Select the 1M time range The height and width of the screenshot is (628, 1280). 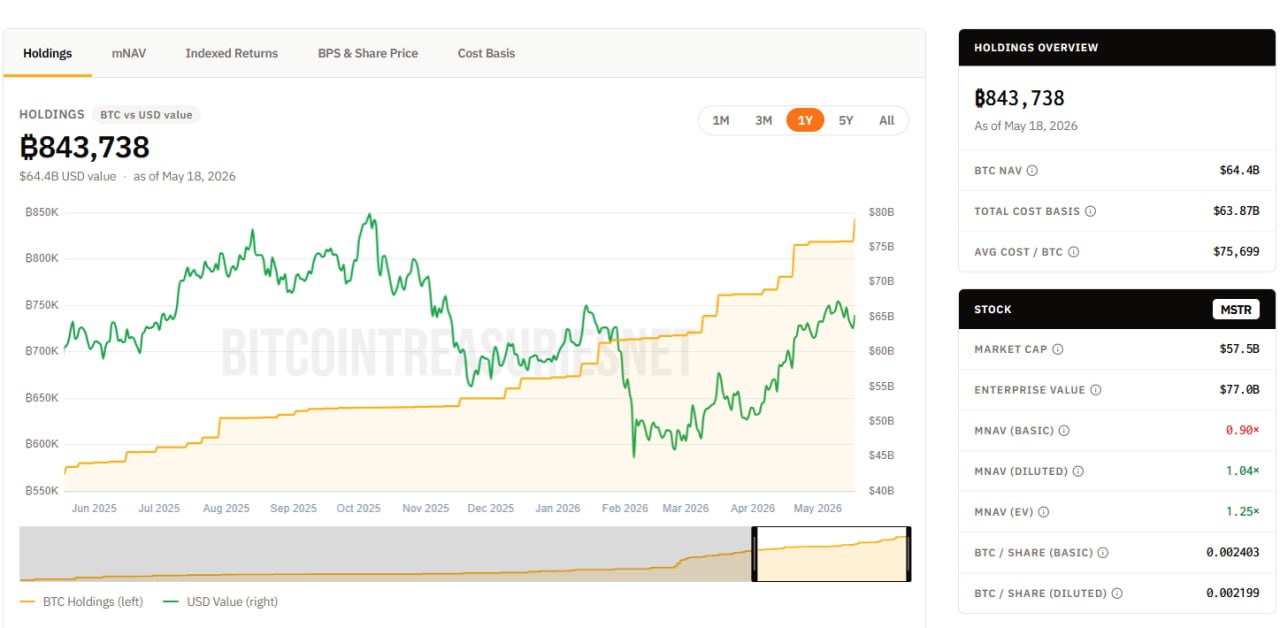click(x=721, y=120)
